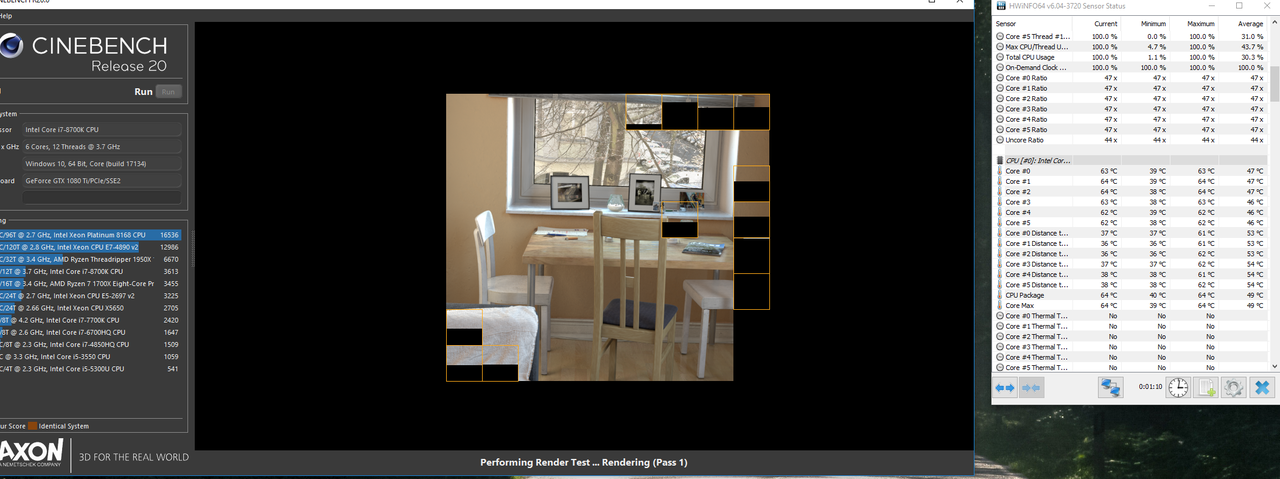Select the Intel Xeon CPU E7-4890 v2 ranking row

tap(91, 247)
